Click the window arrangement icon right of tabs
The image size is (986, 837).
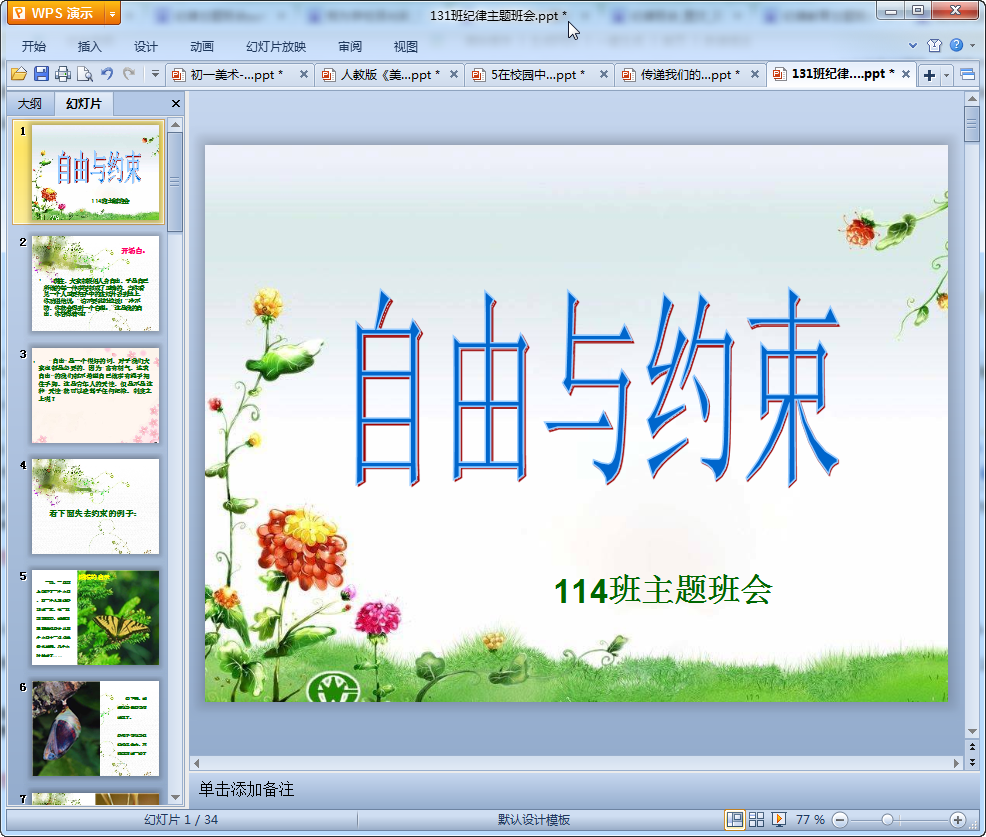pyautogui.click(x=968, y=75)
